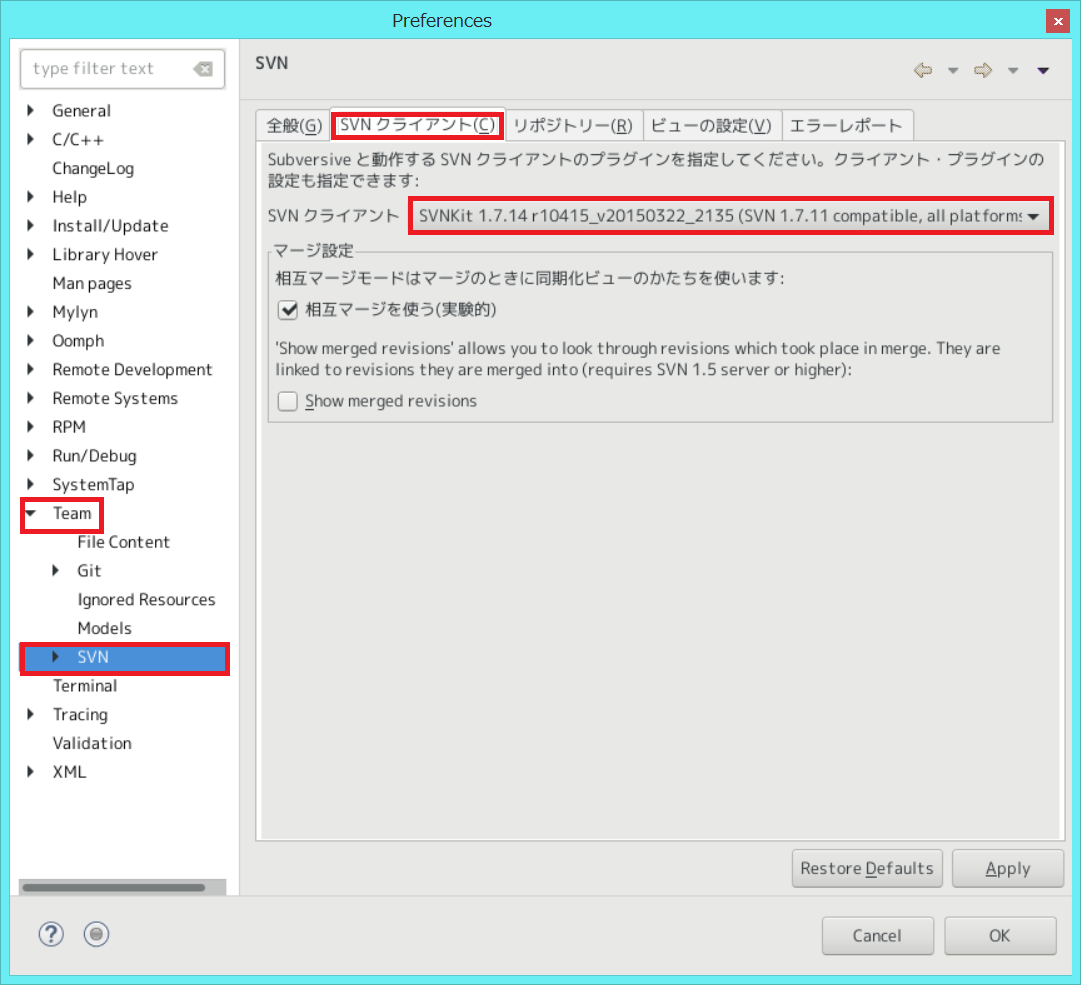Expand the Tracing tree node

point(31,714)
